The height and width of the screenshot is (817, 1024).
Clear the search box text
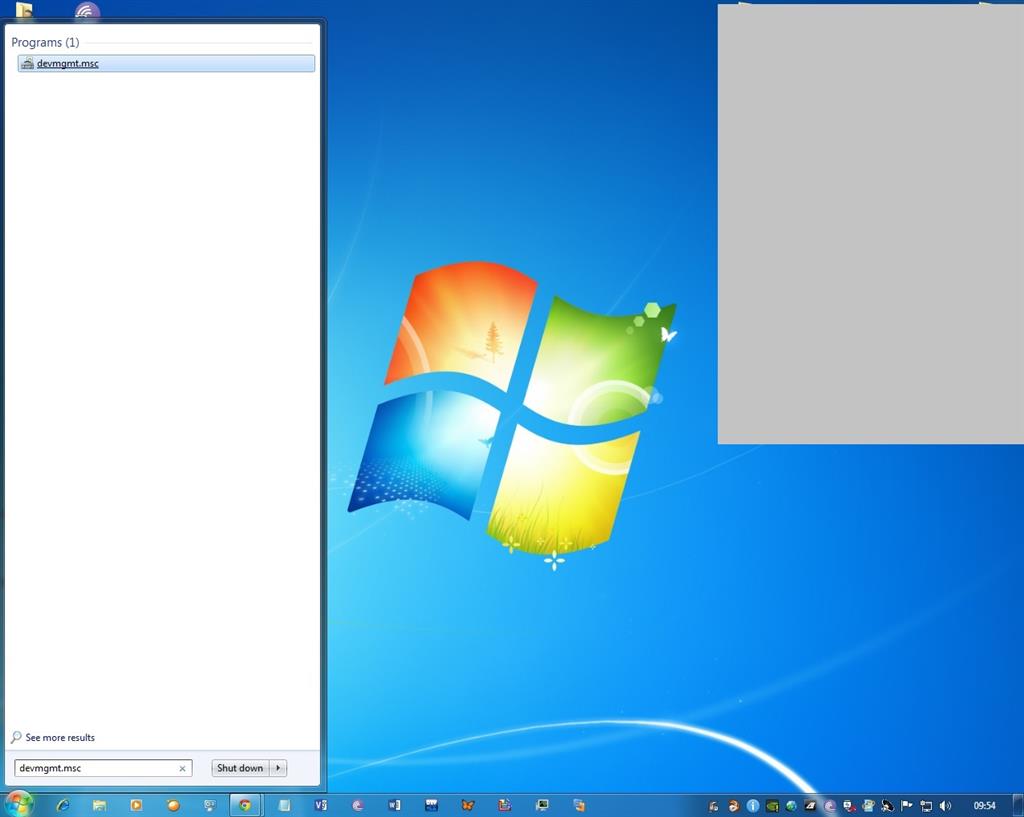(x=182, y=769)
